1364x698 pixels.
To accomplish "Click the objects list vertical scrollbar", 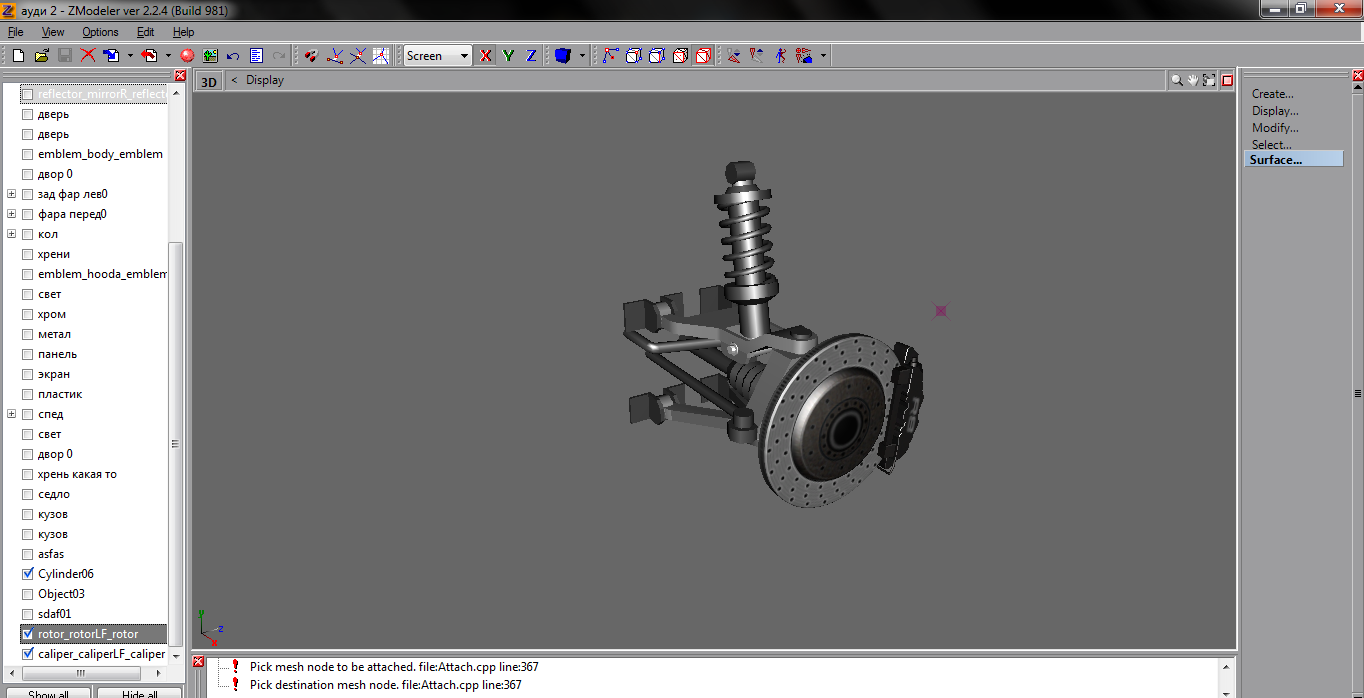I will pyautogui.click(x=176, y=444).
